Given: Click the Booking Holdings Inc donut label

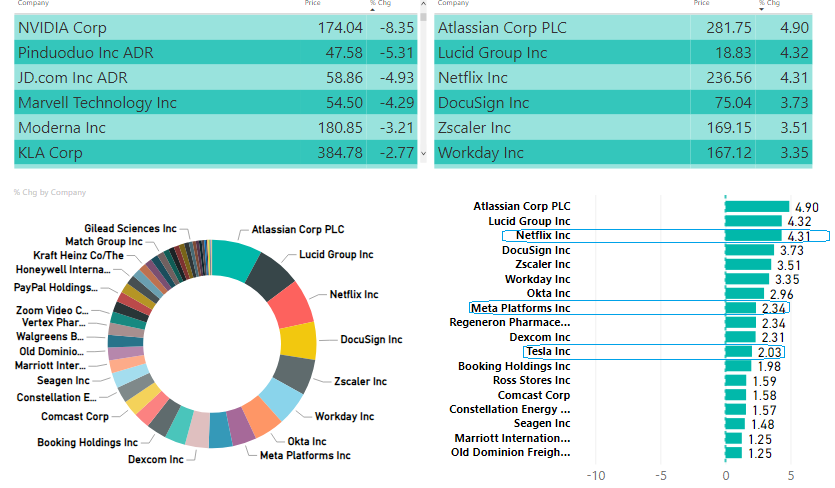Looking at the screenshot, I should (87, 443).
